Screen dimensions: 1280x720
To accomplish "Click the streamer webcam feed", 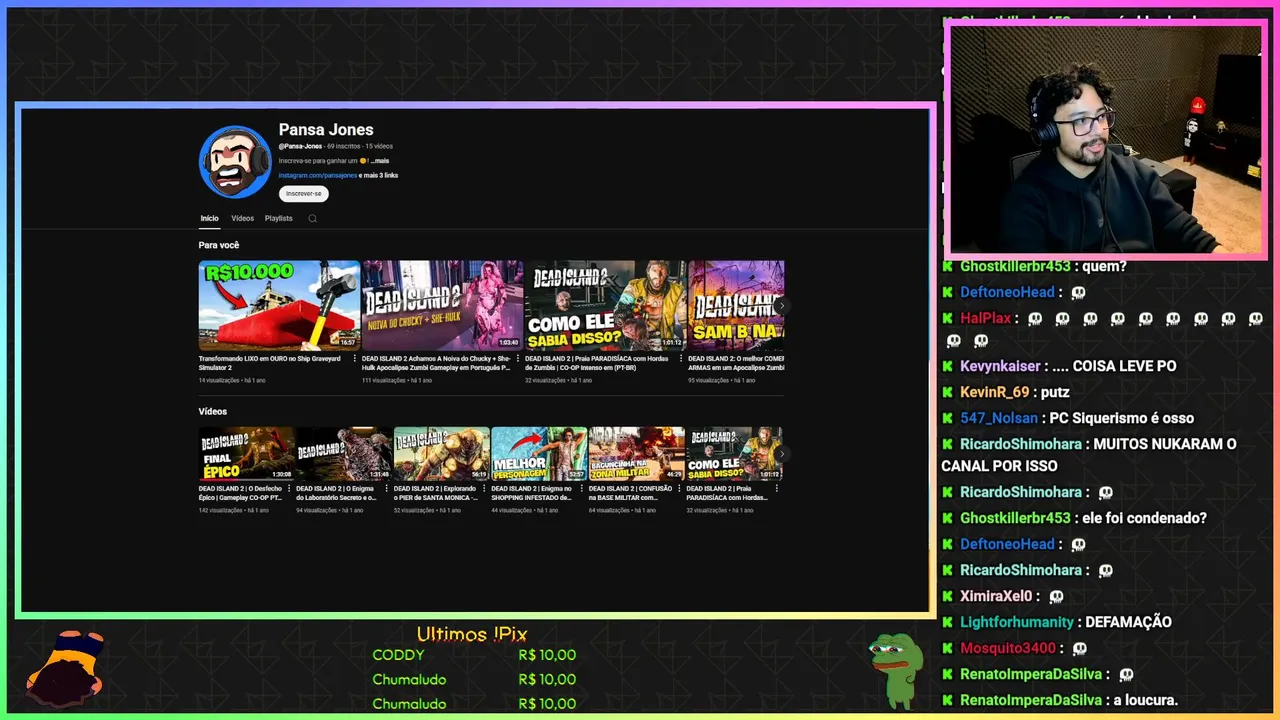I will click(1105, 139).
